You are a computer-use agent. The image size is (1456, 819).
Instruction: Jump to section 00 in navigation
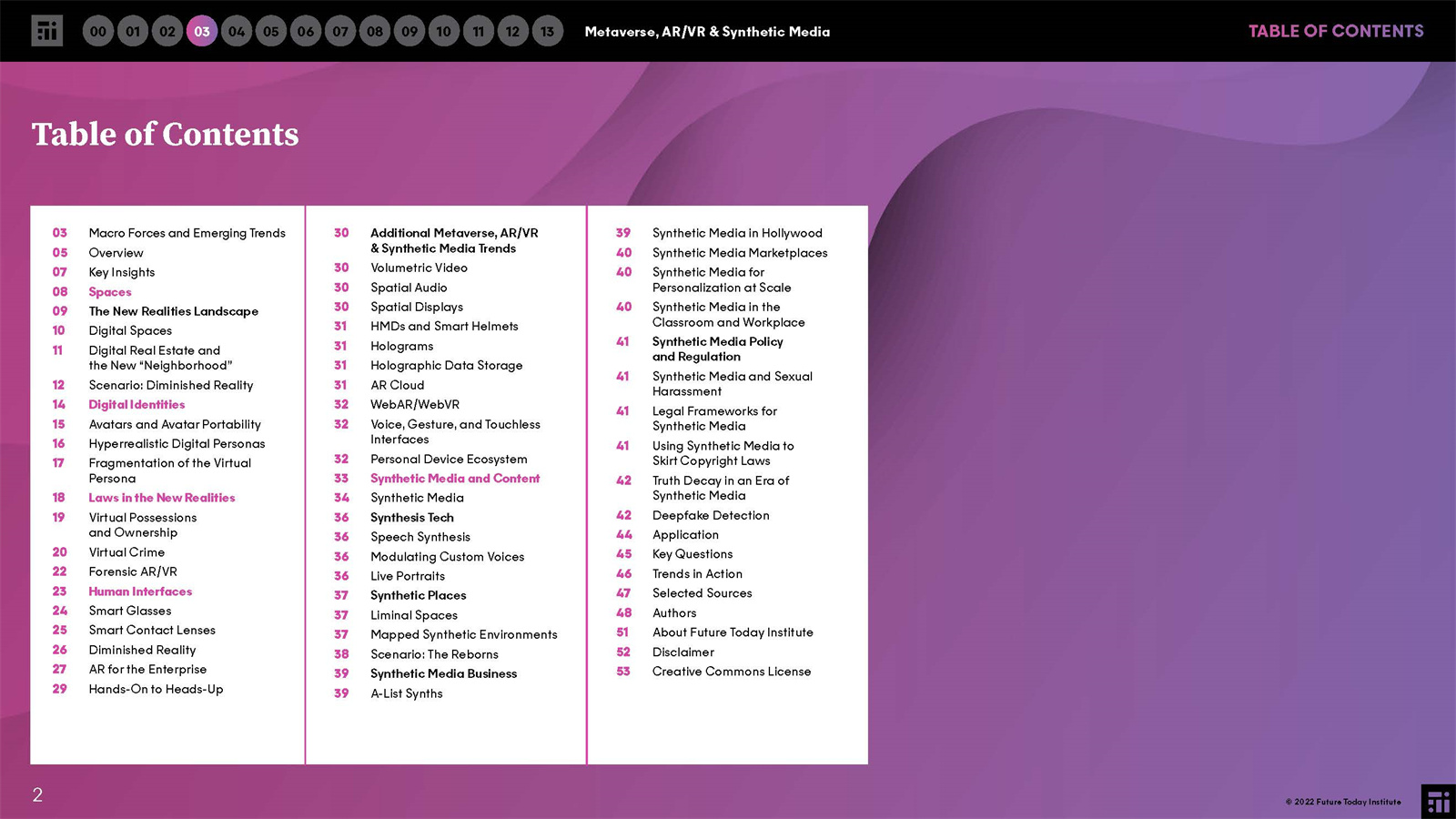pyautogui.click(x=98, y=32)
